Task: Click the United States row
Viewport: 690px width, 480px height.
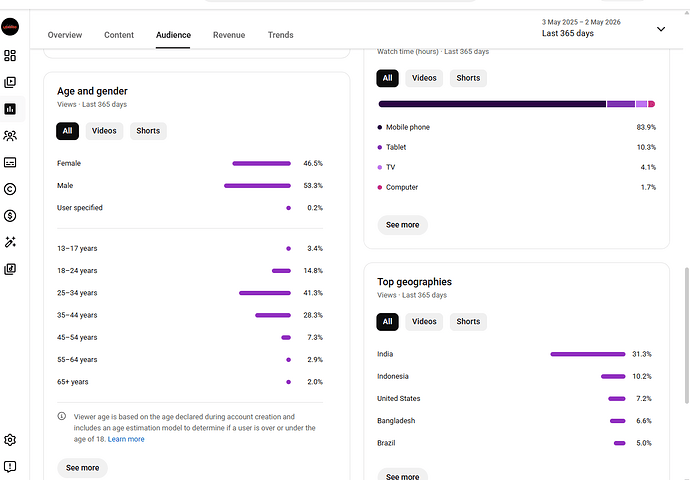Action: click(x=514, y=399)
